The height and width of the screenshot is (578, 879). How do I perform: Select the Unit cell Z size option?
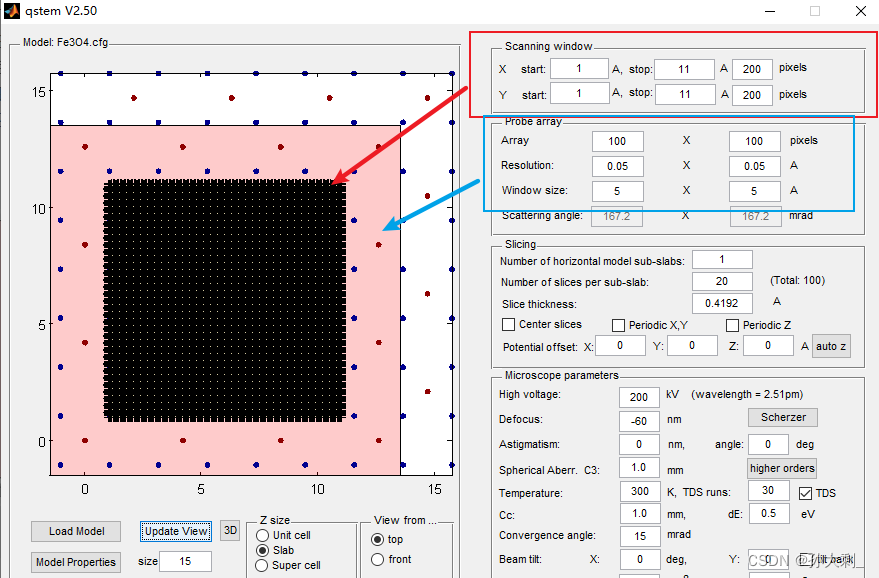(262, 535)
